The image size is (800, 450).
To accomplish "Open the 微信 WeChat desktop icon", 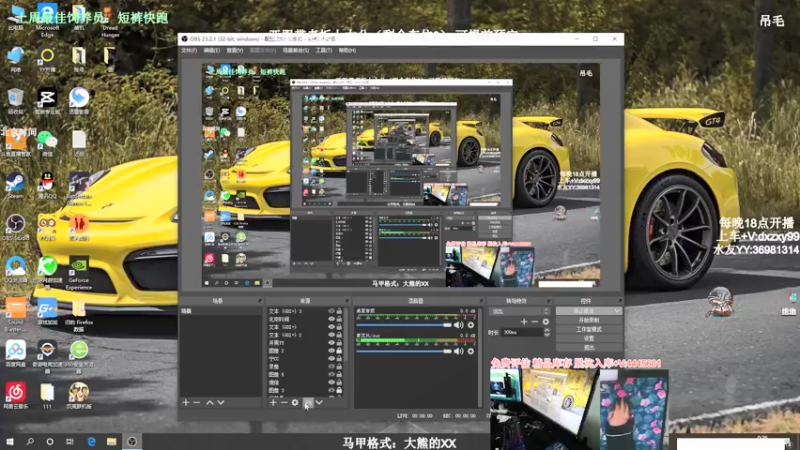I will 47,144.
